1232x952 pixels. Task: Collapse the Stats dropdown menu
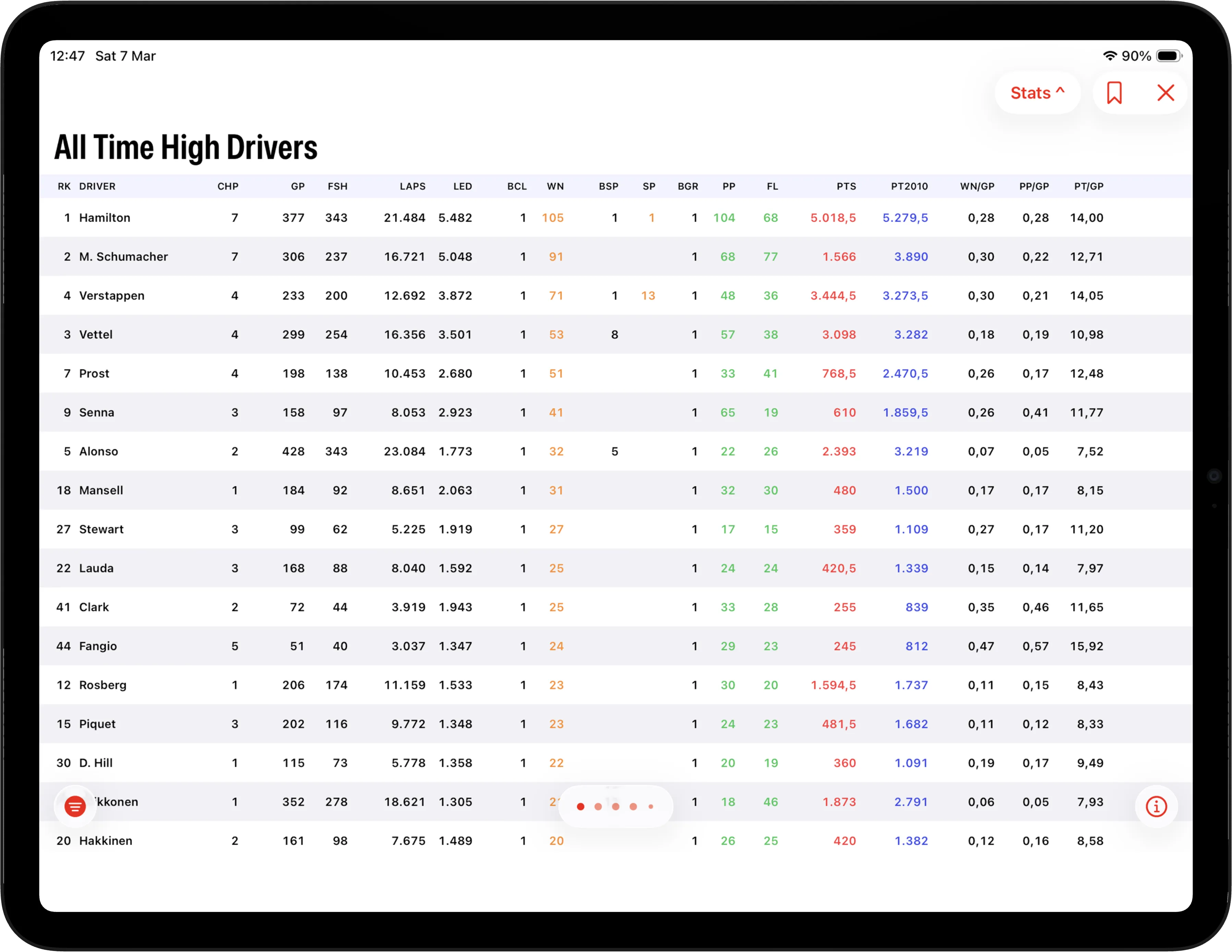(x=1037, y=93)
